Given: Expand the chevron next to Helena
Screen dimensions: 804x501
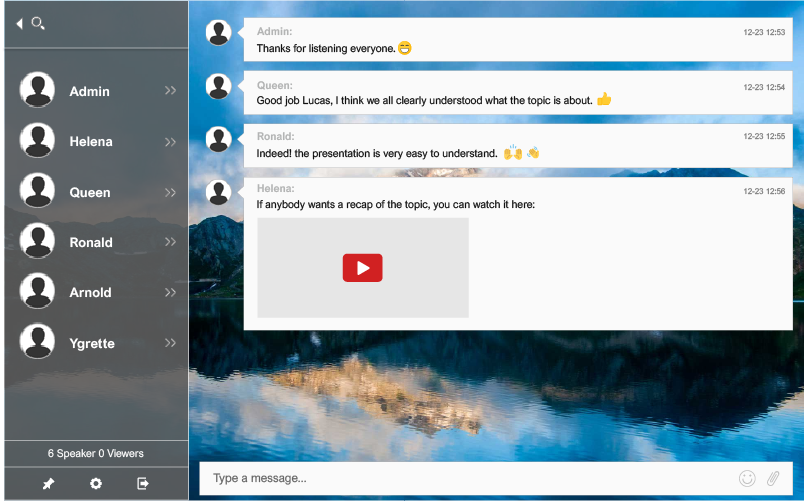Looking at the screenshot, I should pos(170,141).
